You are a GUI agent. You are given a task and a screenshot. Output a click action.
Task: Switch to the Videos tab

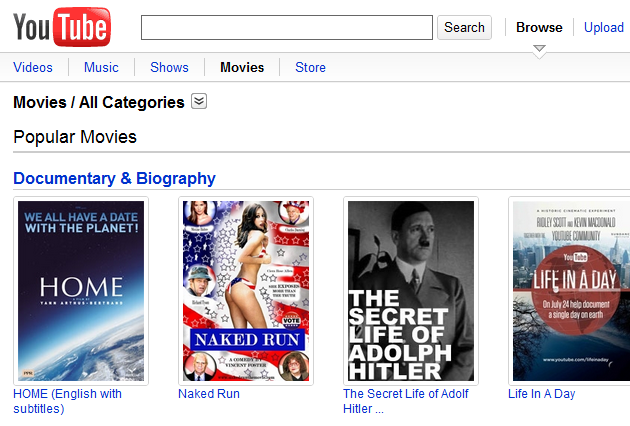(x=33, y=67)
